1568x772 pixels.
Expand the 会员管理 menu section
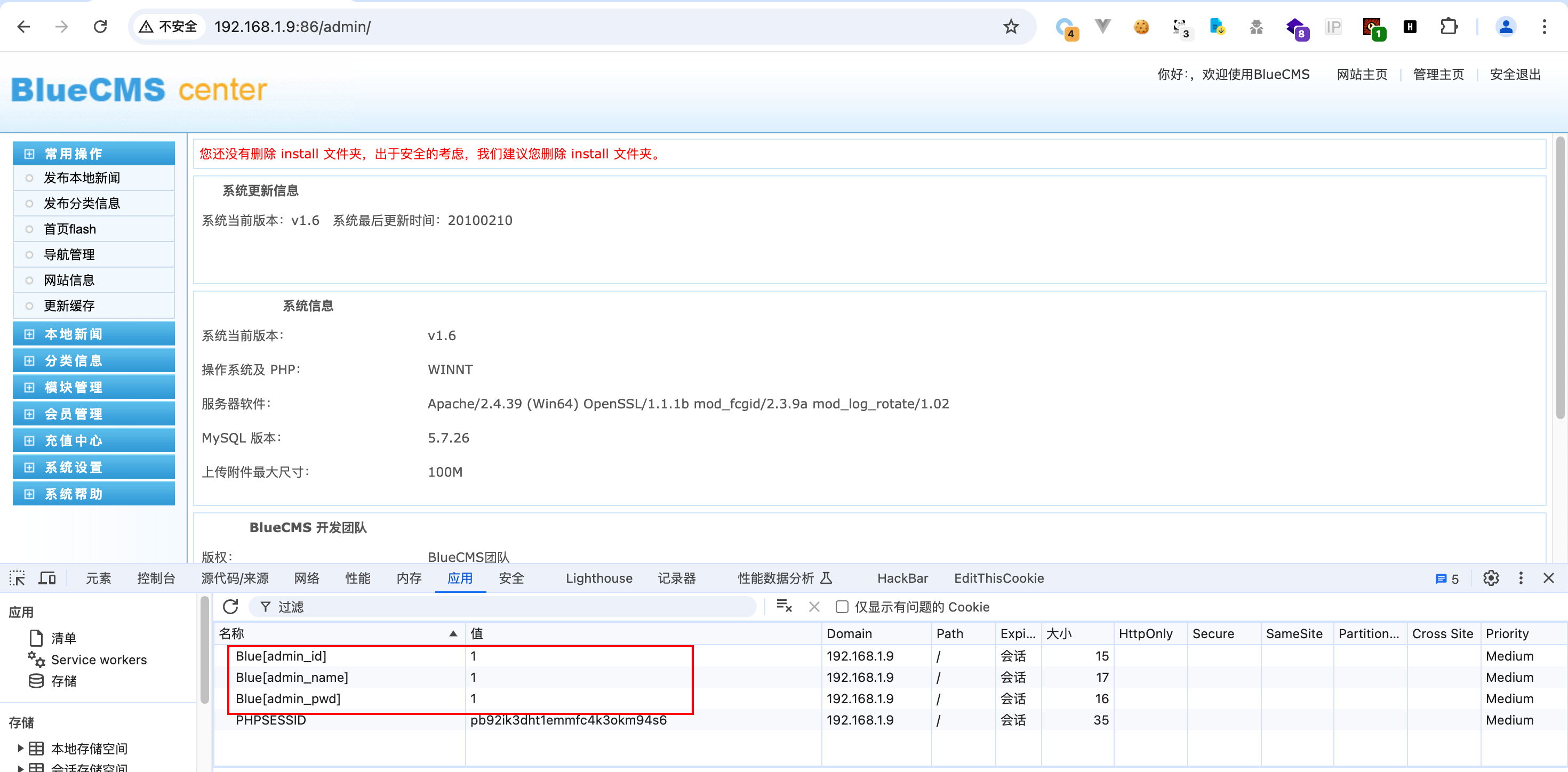(x=94, y=414)
